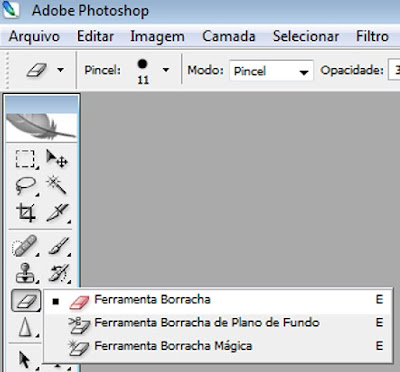The height and width of the screenshot is (372, 400).
Task: Select the Spot Healing Brush tool
Action: click(x=25, y=246)
